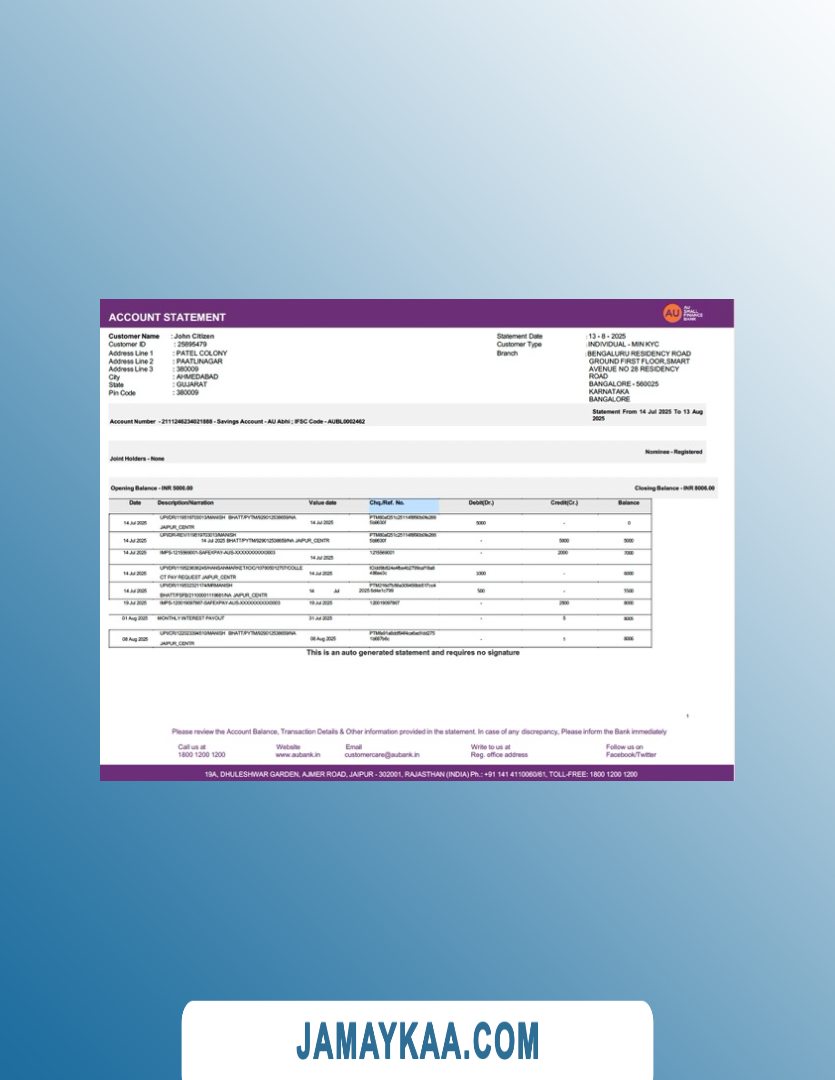Select the BANGALORE - 560025 branch line

click(x=623, y=384)
